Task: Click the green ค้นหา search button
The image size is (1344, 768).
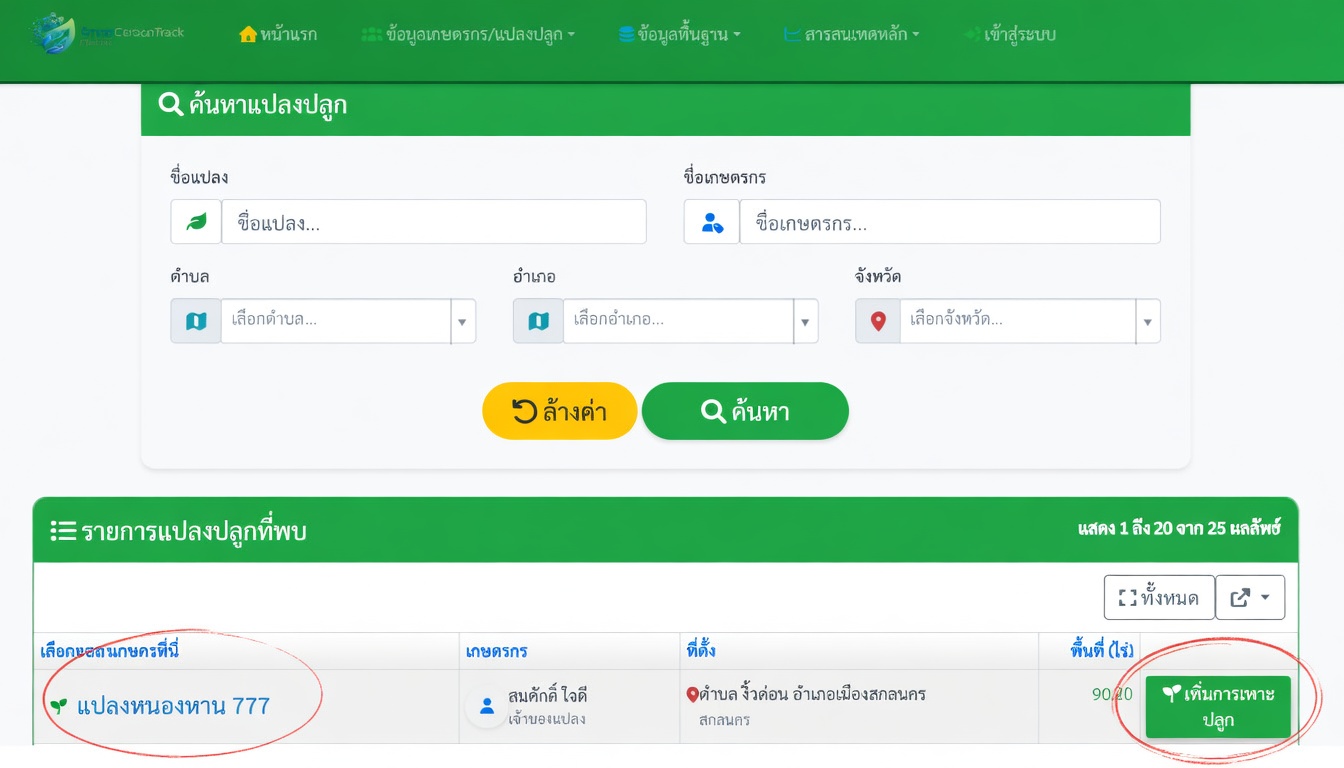Action: pos(745,411)
